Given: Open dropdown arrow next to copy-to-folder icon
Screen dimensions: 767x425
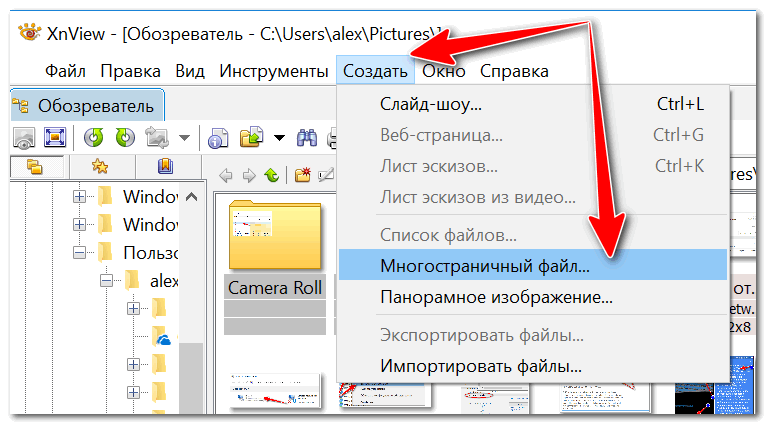Looking at the screenshot, I should pos(279,138).
